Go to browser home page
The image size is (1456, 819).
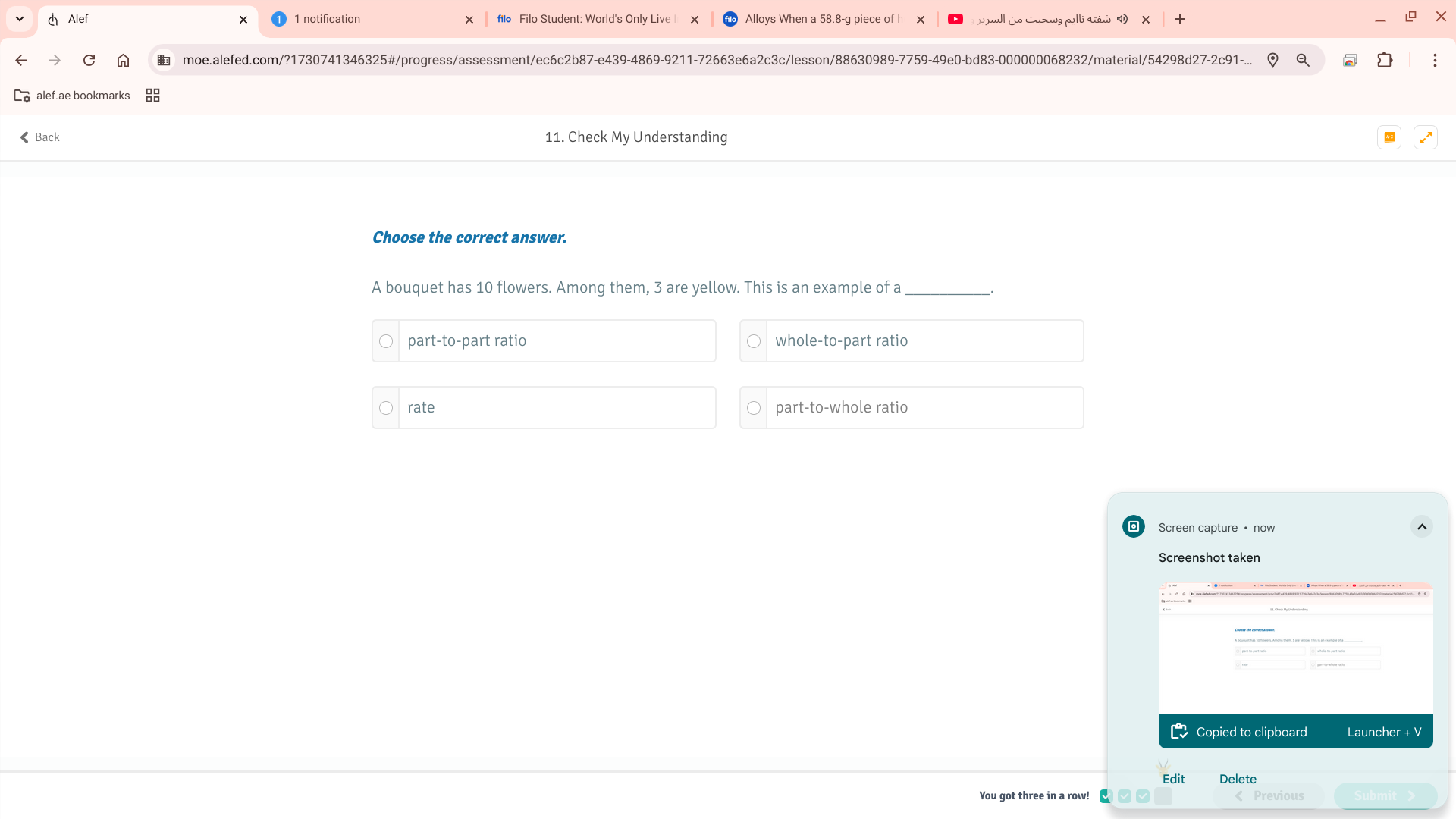coord(123,61)
